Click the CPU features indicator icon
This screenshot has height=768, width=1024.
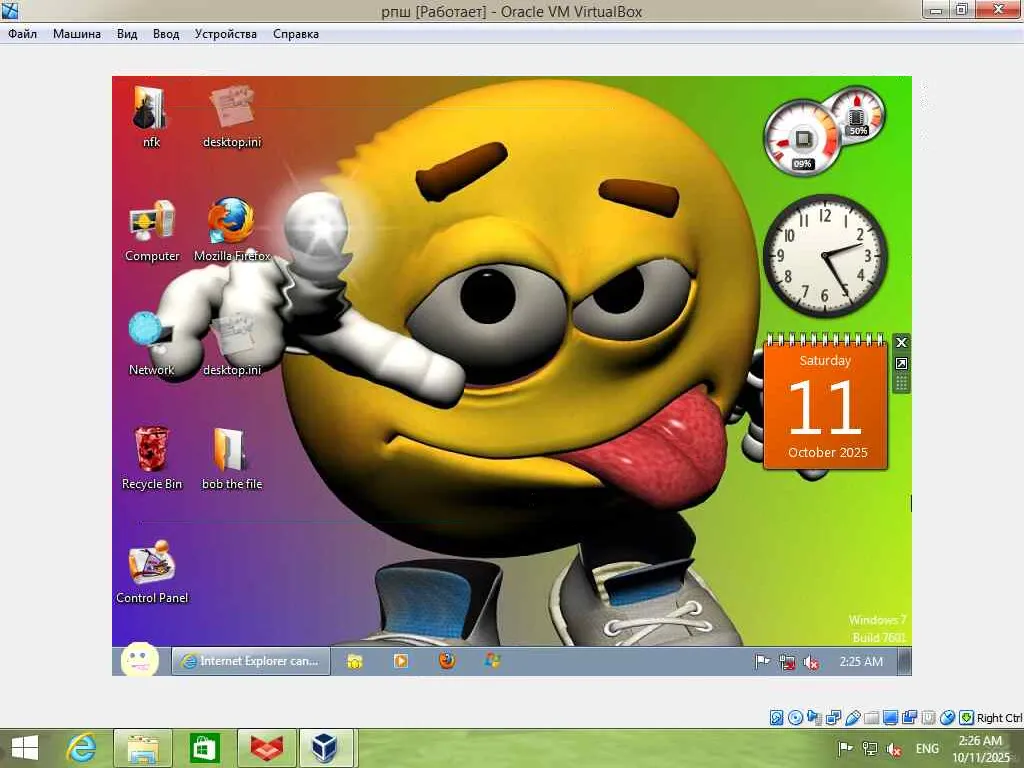click(928, 718)
